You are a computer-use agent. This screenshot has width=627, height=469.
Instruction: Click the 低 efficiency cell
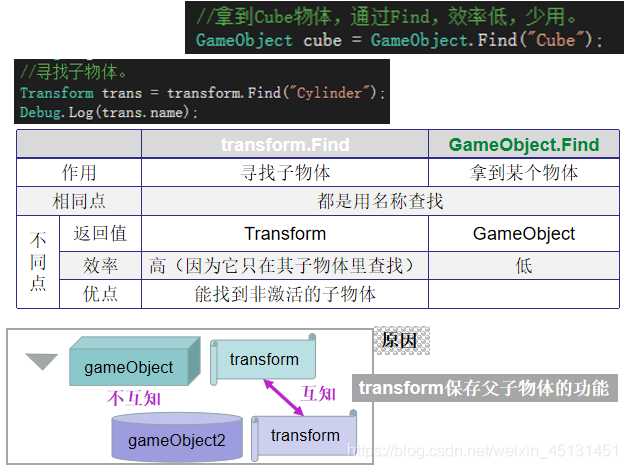coord(524,265)
